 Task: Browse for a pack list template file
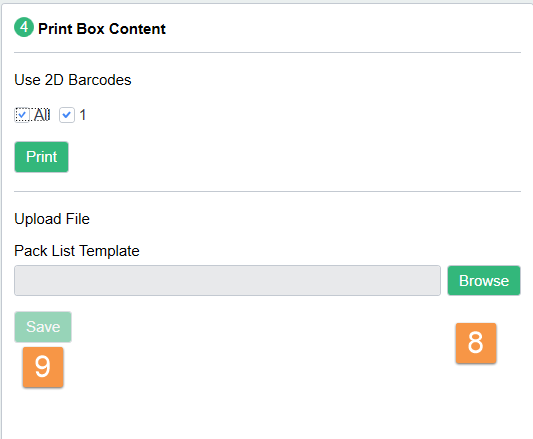484,281
